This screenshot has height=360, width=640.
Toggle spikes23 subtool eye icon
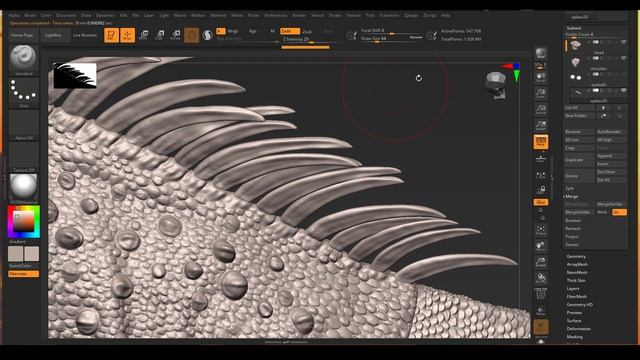623,91
